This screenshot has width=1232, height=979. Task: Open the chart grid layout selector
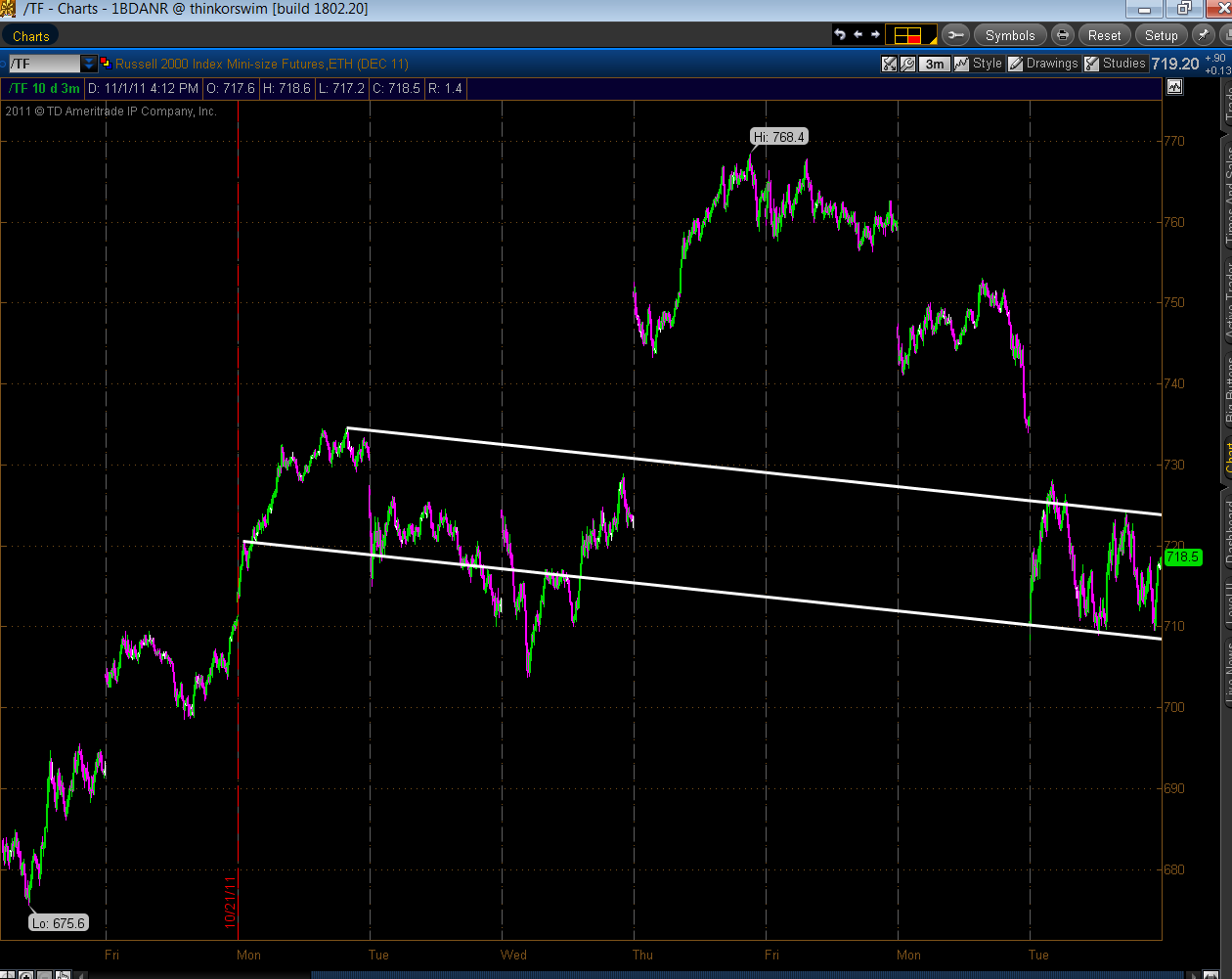911,34
